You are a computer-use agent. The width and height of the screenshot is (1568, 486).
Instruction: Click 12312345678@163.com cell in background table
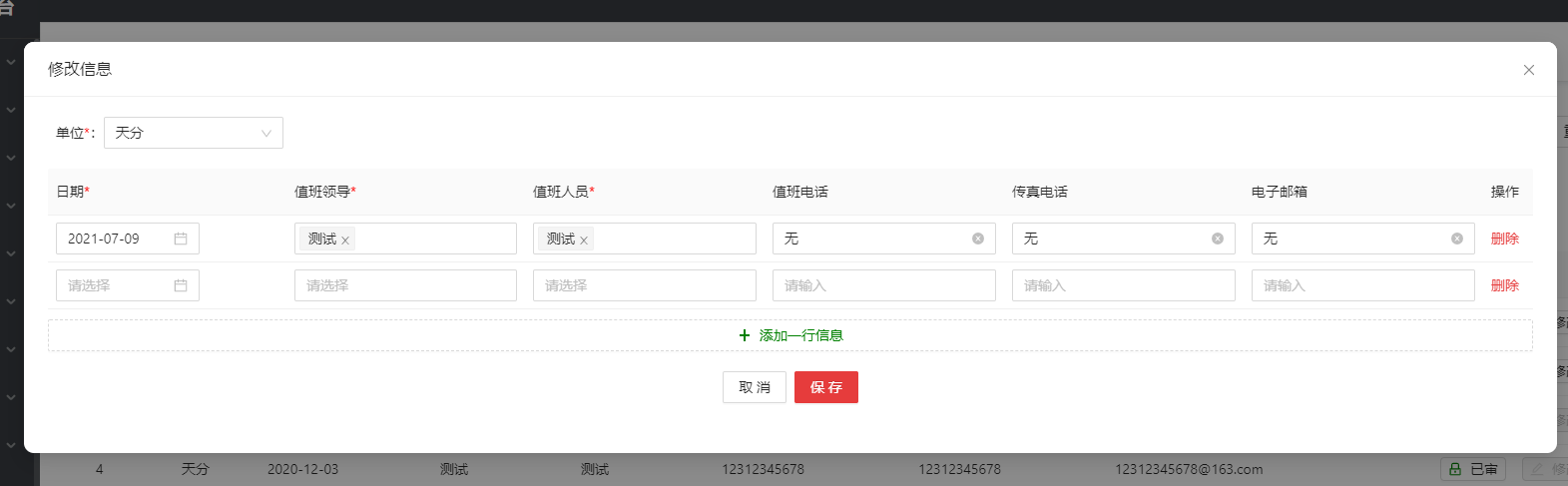(x=1189, y=469)
